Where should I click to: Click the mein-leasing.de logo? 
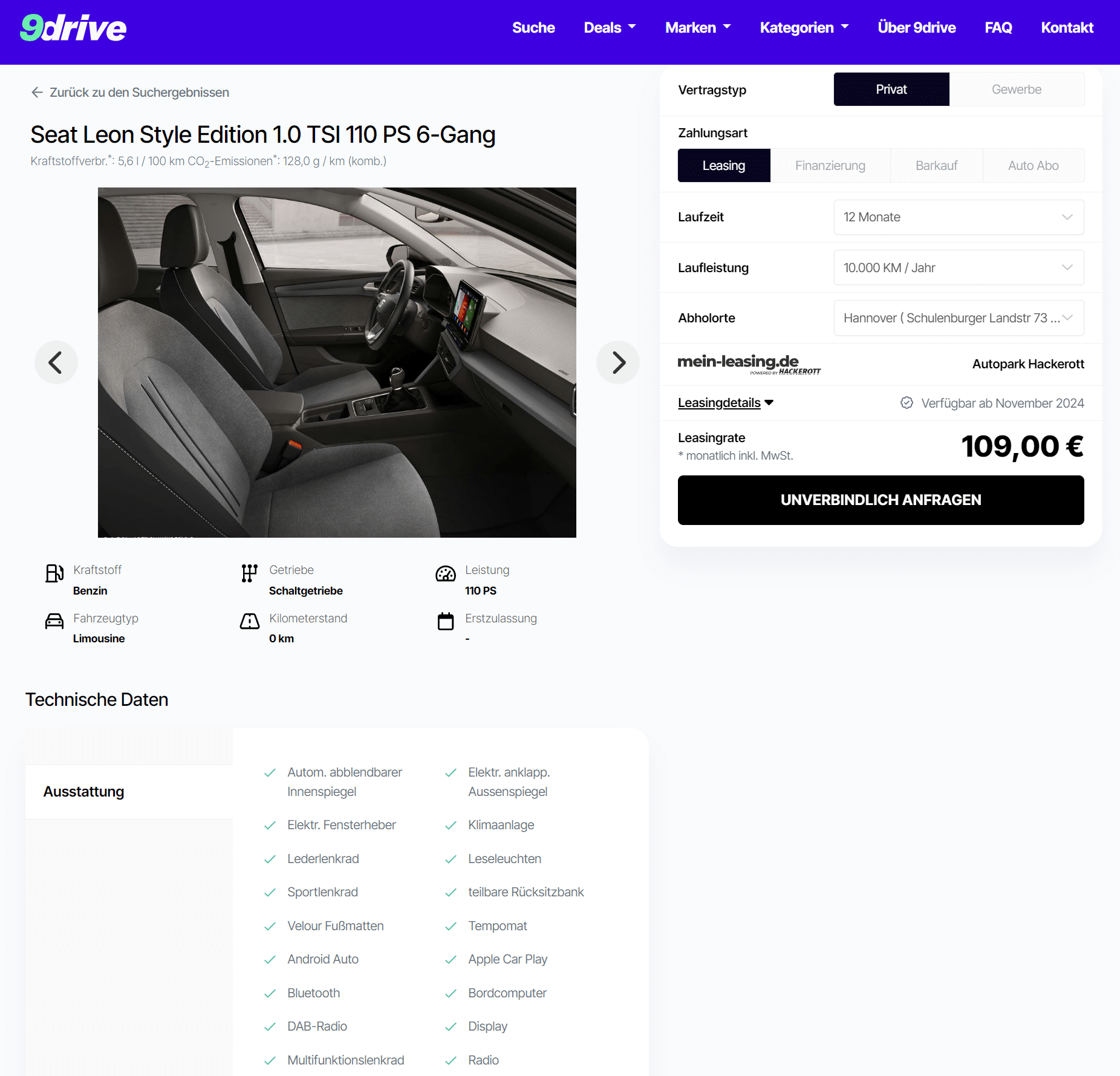coord(749,364)
